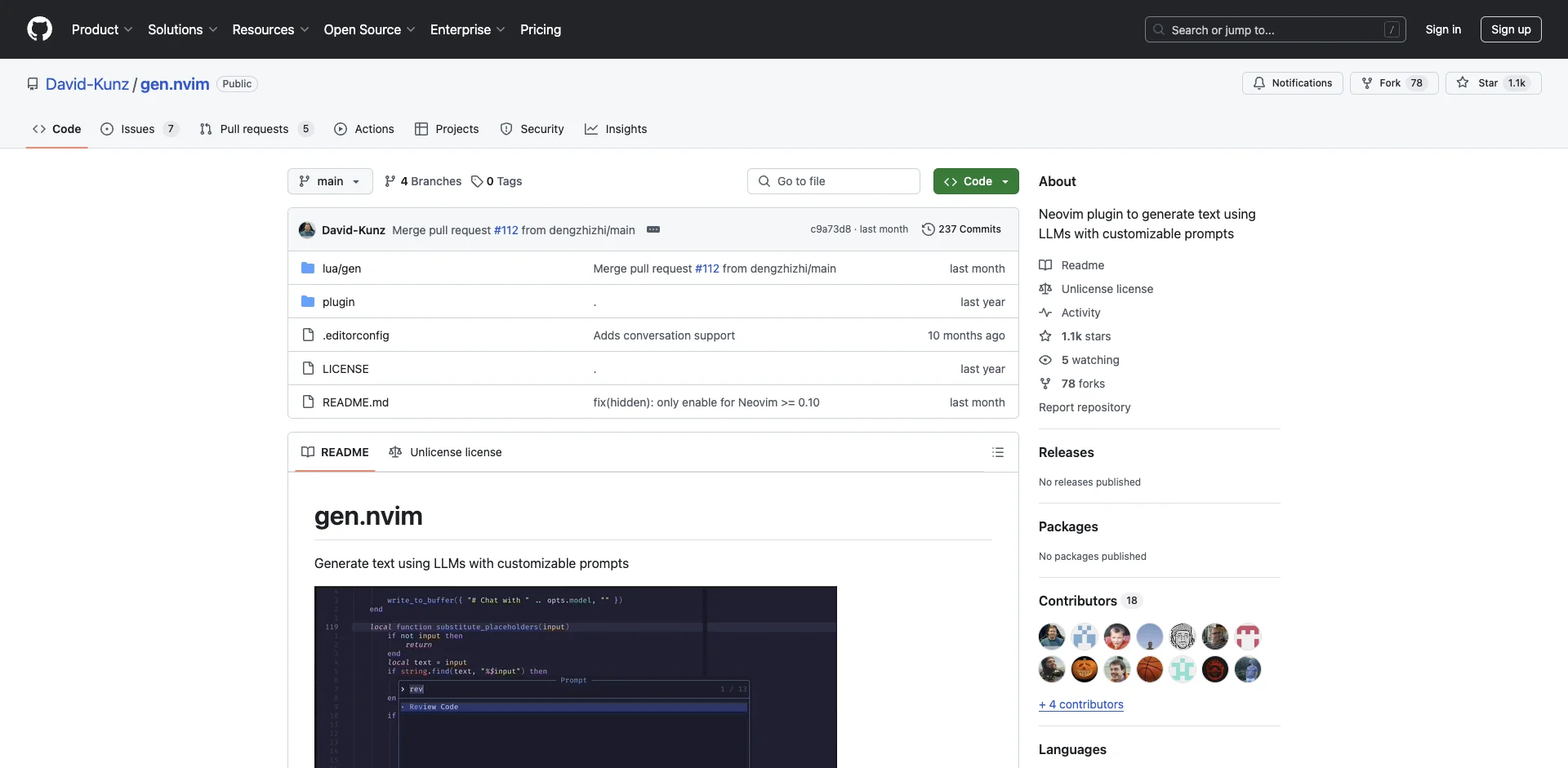
Task: Open the gen.nvim demo screenshot image
Action: pyautogui.click(x=576, y=677)
